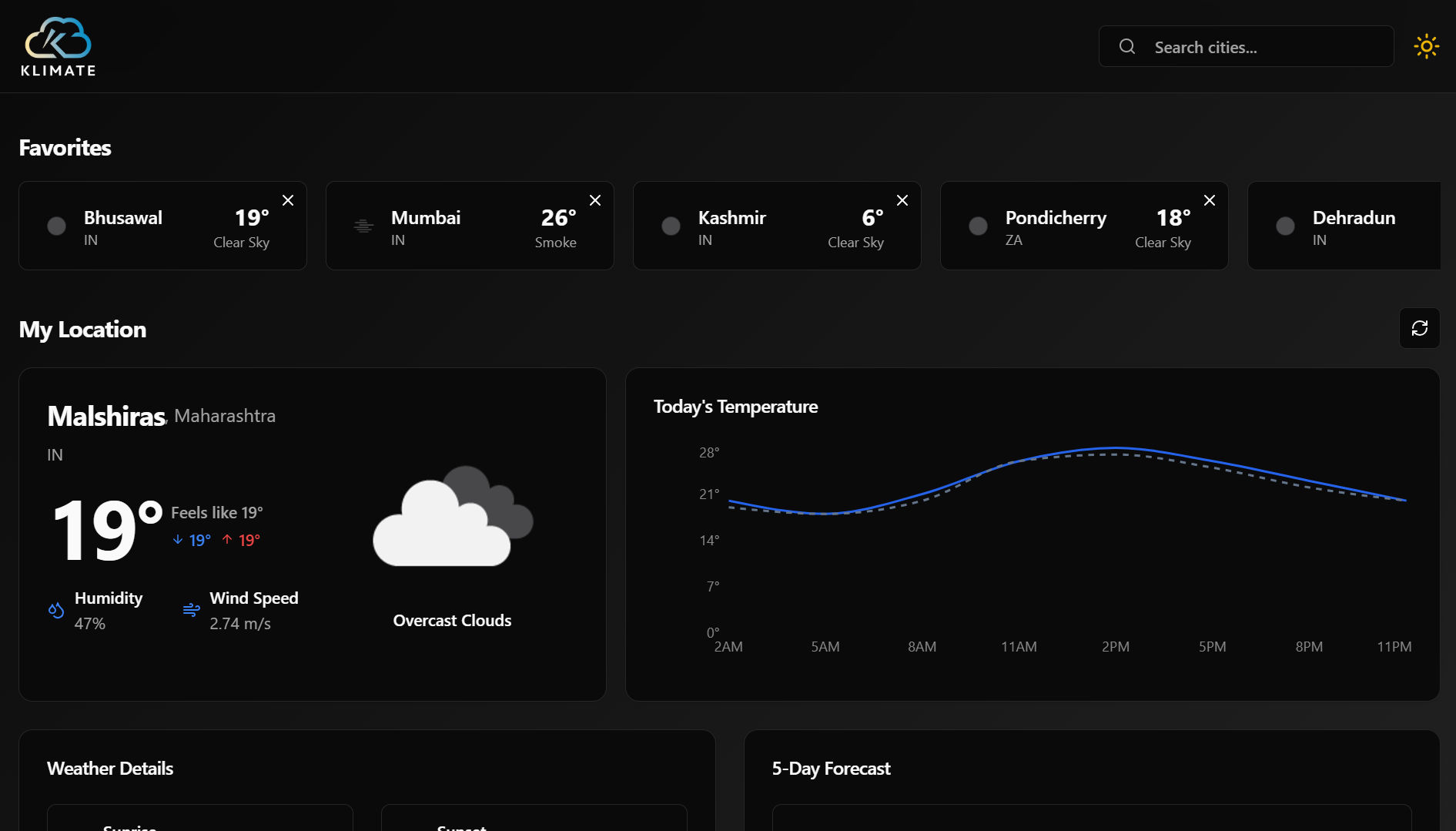Click the refresh icon beside My Location
Screen dimensions: 1456x831
click(1420, 328)
